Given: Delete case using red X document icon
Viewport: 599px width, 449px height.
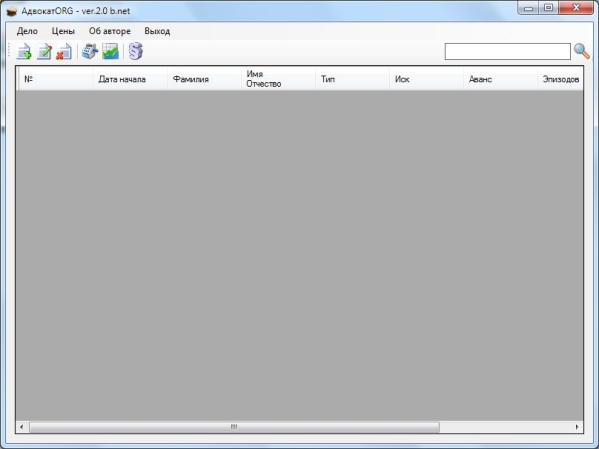Looking at the screenshot, I should tap(64, 52).
